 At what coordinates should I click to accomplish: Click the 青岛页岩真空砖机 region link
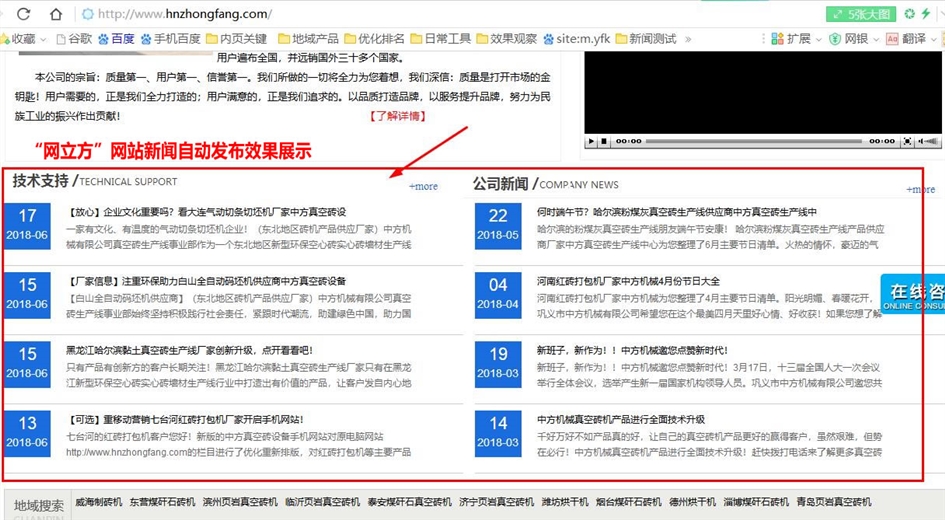834,502
